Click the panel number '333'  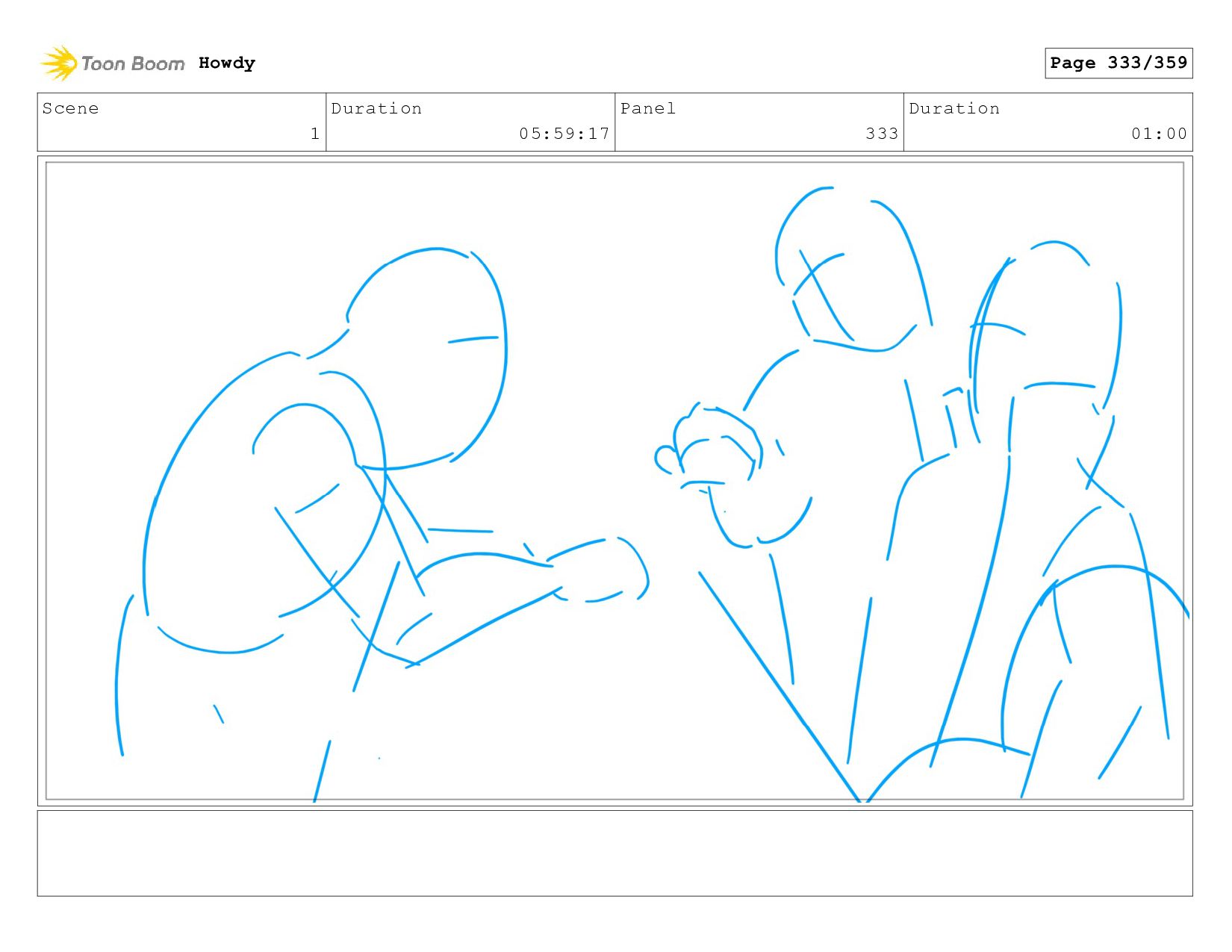point(882,134)
